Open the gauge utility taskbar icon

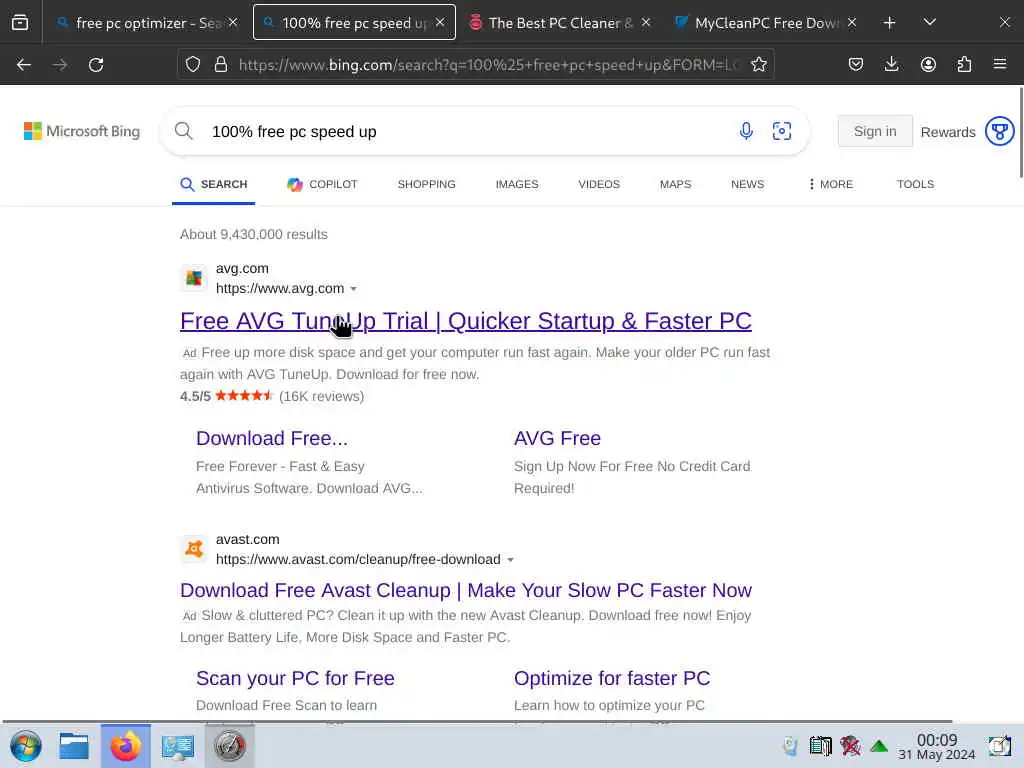[x=230, y=746]
